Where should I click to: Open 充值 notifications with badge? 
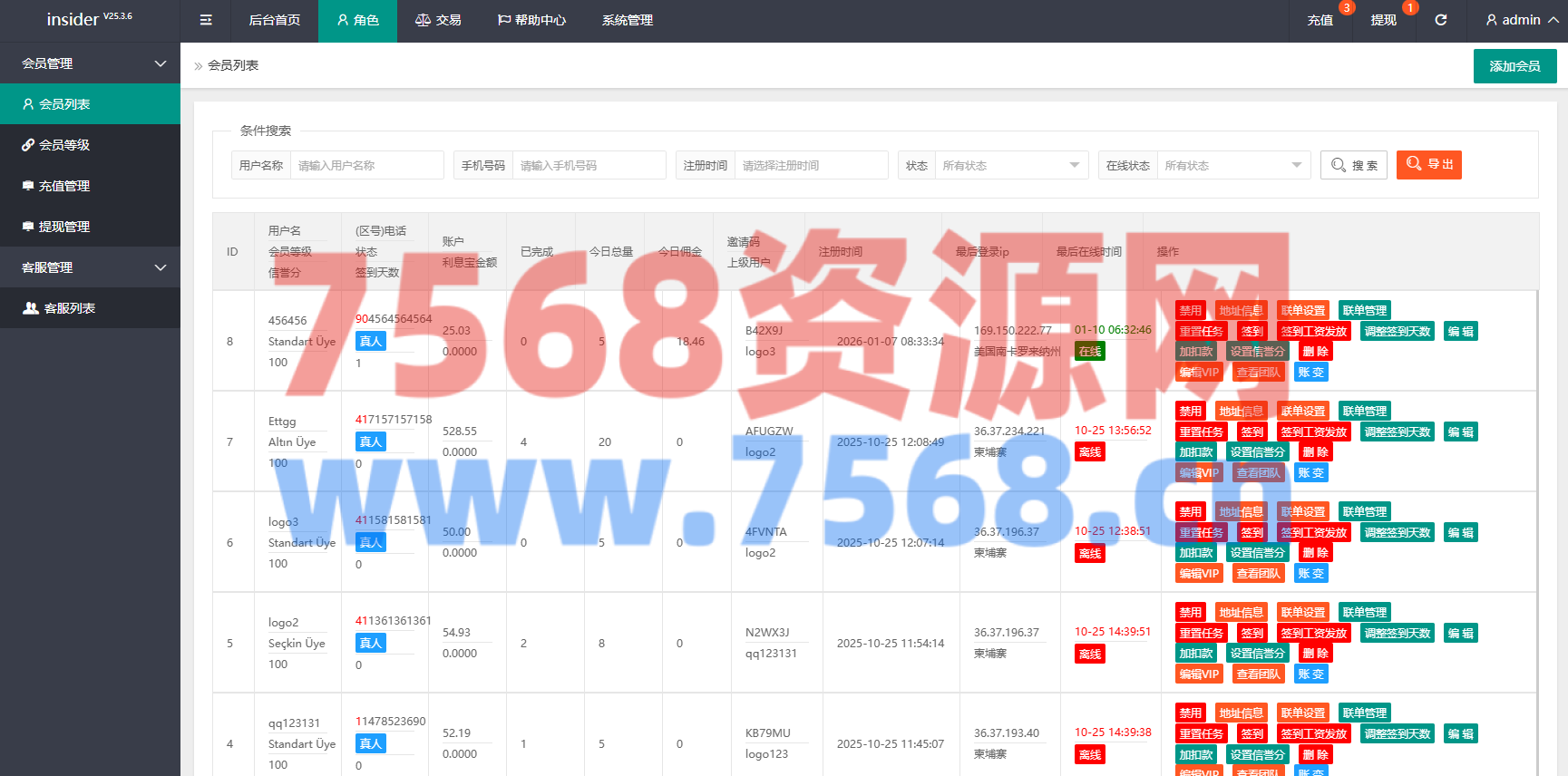(1320, 20)
